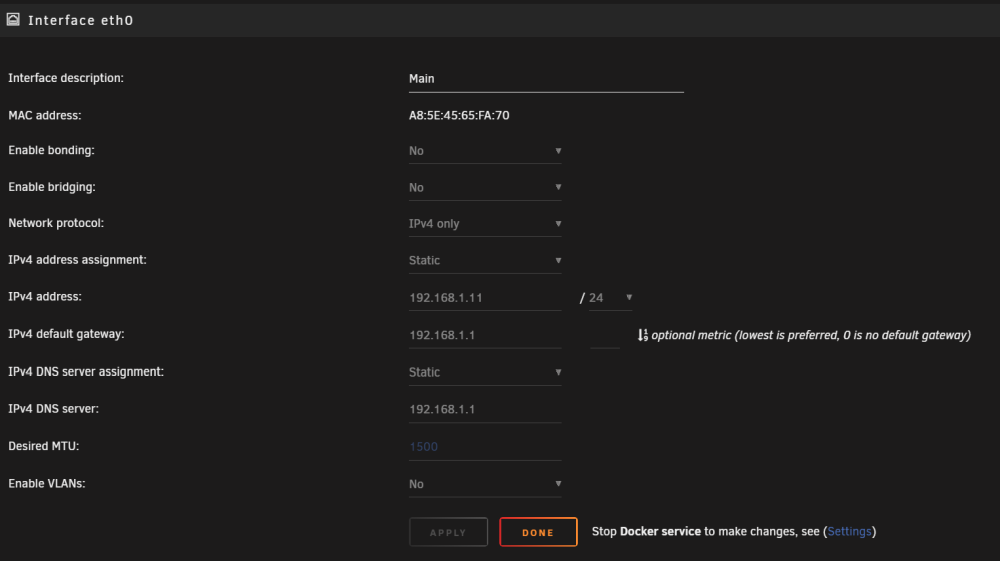Image resolution: width=1000 pixels, height=561 pixels.
Task: Click the Interface eth0 header icon
Action: (13, 20)
